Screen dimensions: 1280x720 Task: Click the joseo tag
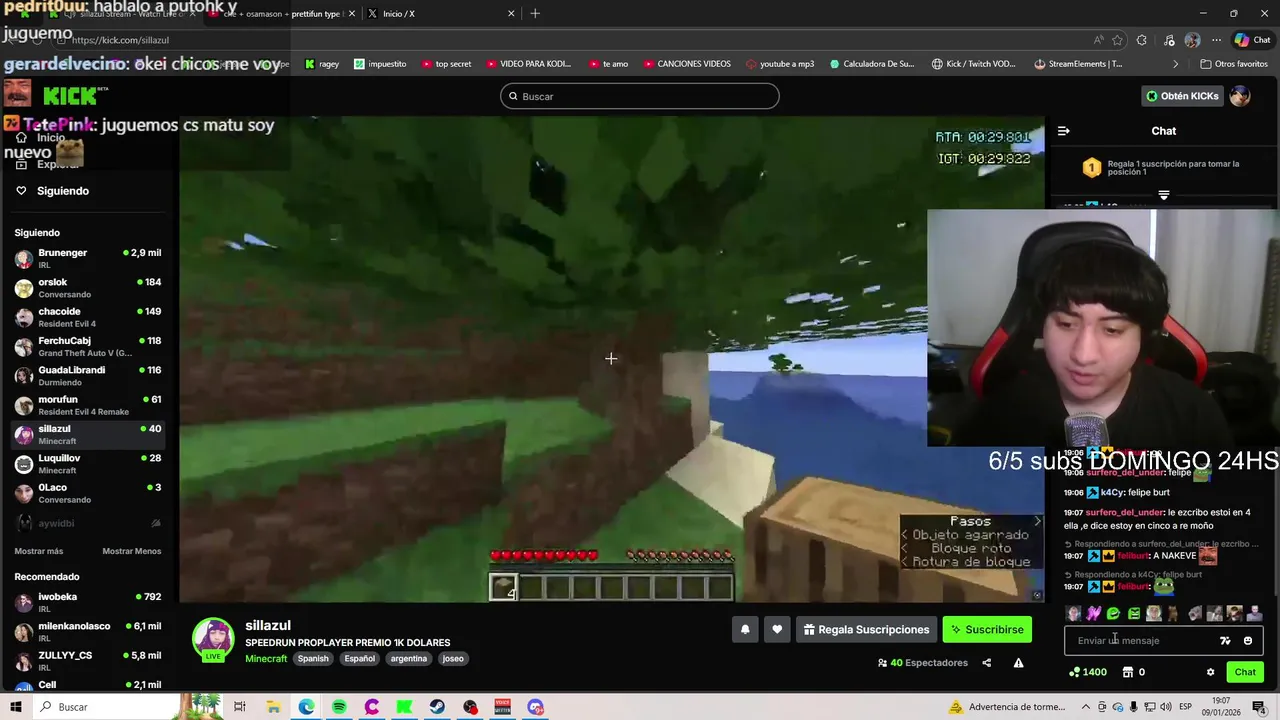pyautogui.click(x=453, y=659)
